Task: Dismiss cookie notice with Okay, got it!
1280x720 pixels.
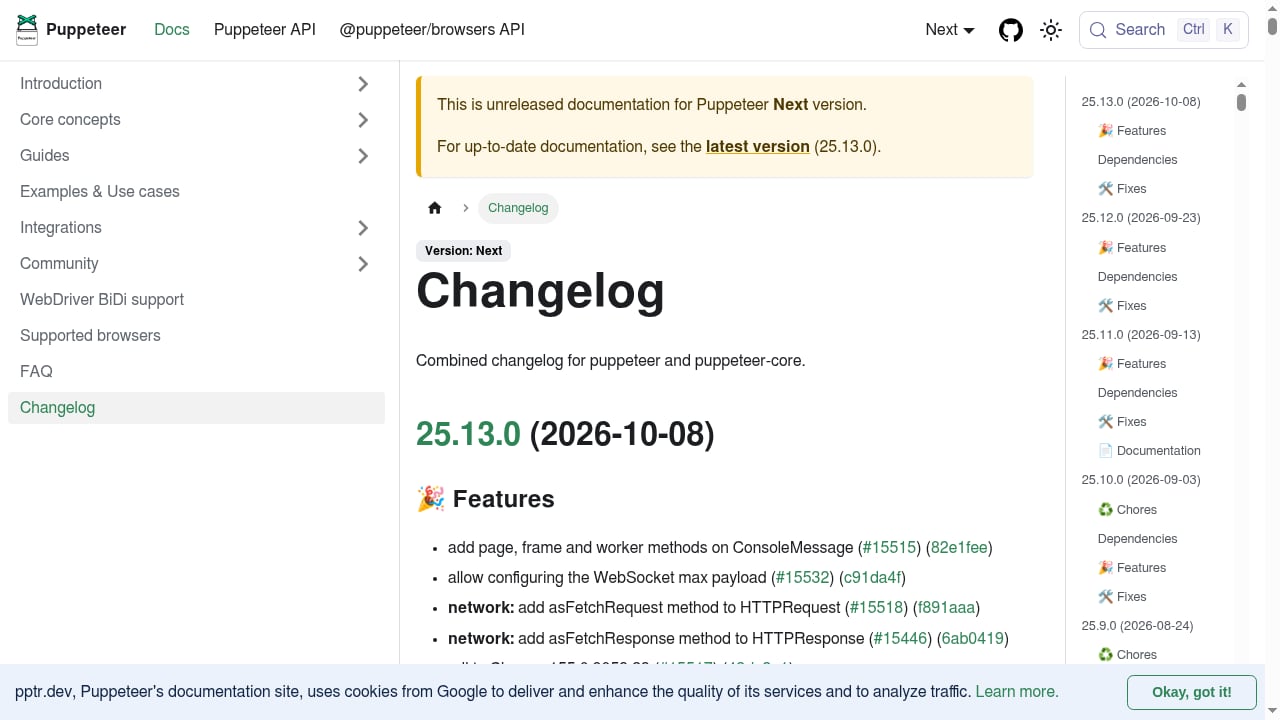Action: point(1191,692)
